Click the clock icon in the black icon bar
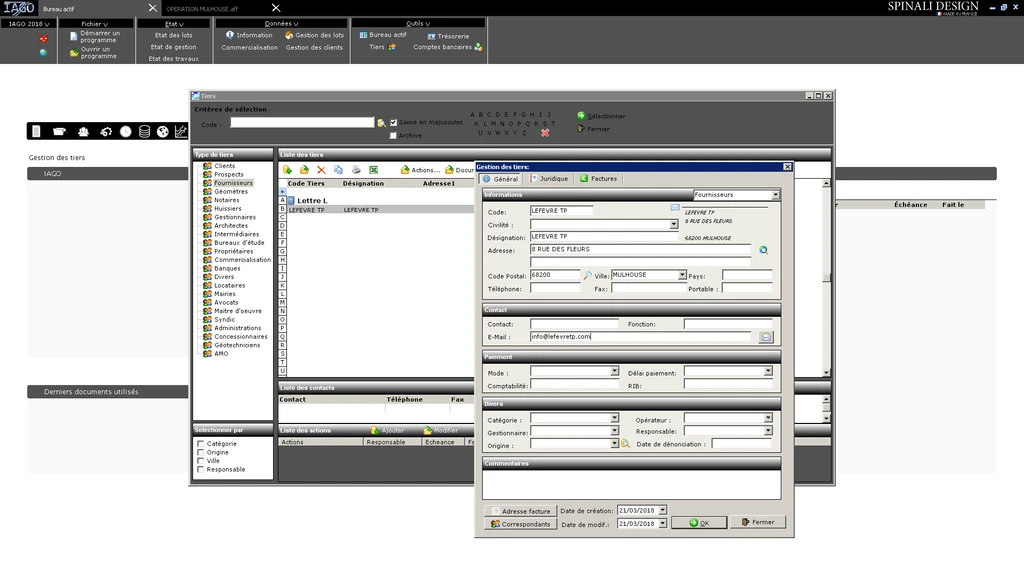The image size is (1024, 576). coord(125,131)
